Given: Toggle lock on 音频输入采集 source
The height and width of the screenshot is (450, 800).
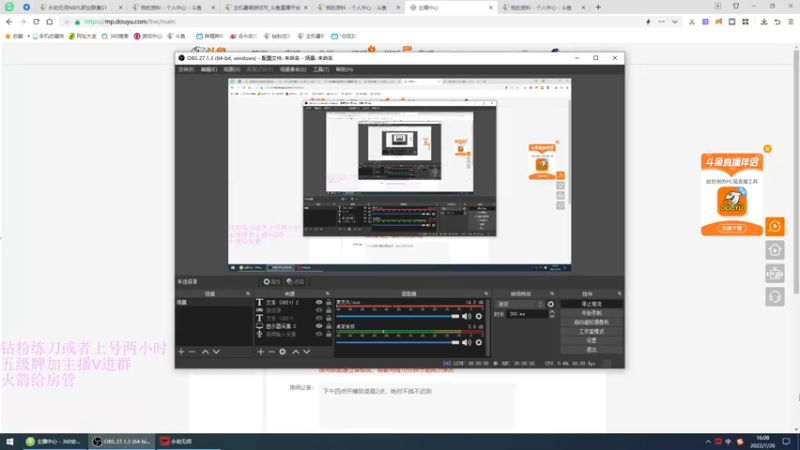Looking at the screenshot, I should pos(329,334).
